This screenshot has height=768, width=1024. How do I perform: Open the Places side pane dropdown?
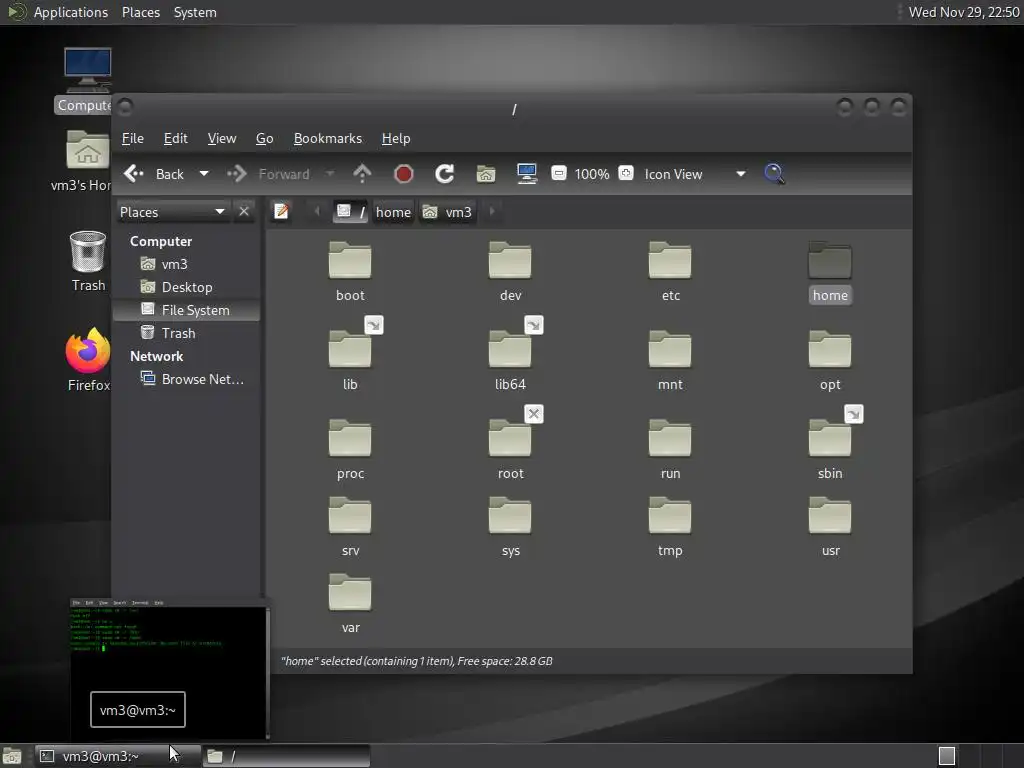pos(172,212)
